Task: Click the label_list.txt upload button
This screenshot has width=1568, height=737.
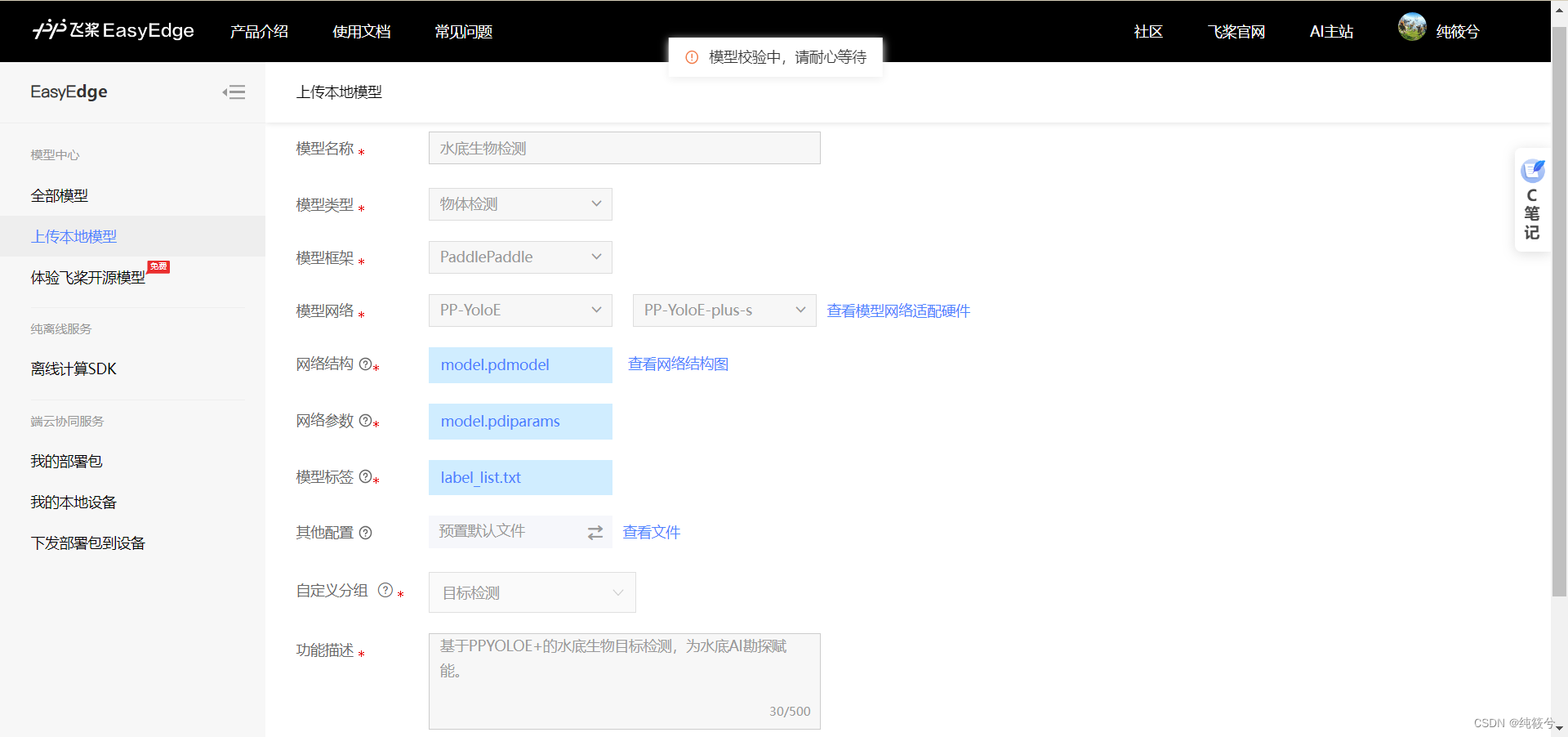Action: coord(520,477)
